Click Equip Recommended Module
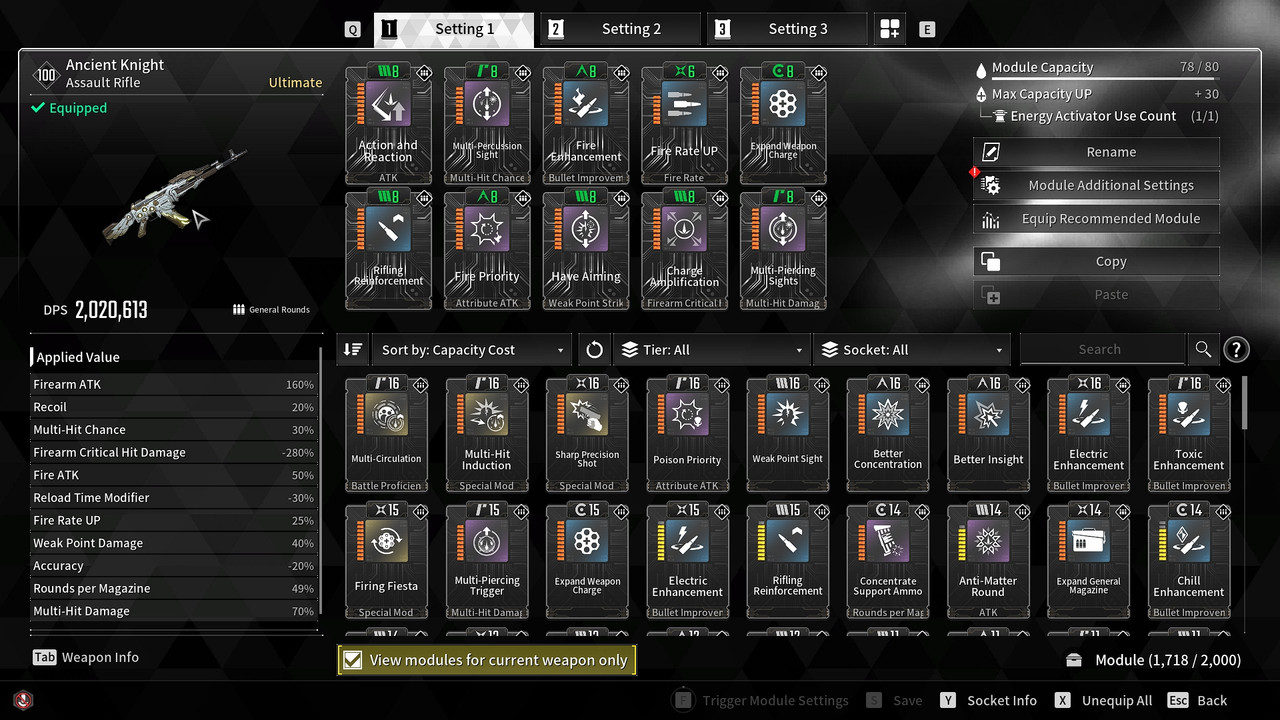This screenshot has width=1280, height=720. pos(1096,219)
